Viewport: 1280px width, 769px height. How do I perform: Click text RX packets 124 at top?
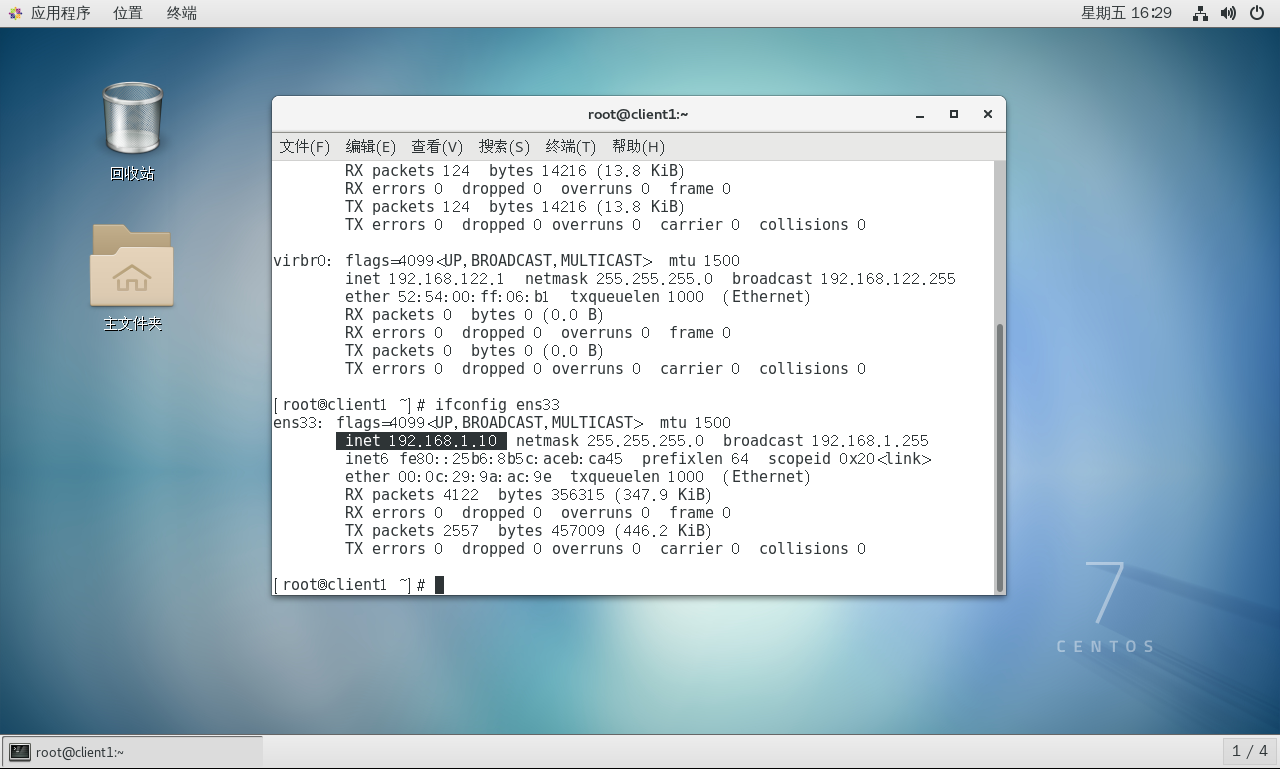407,171
